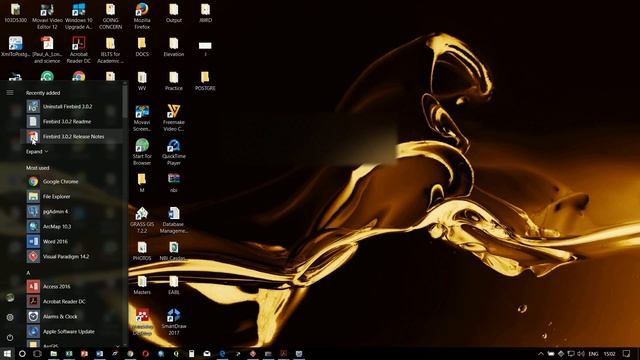640x360 pixels.
Task: Open Task View on taskbar
Action: pyautogui.click(x=37, y=353)
